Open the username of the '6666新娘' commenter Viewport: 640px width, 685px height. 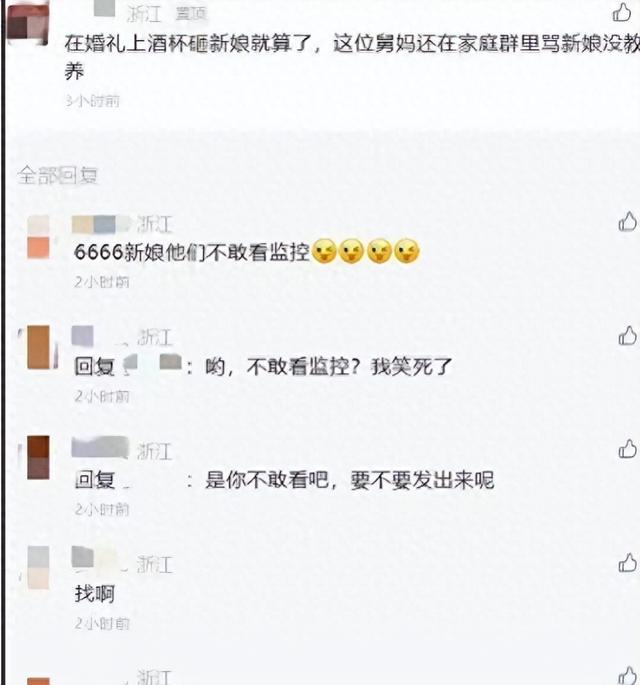(101, 224)
